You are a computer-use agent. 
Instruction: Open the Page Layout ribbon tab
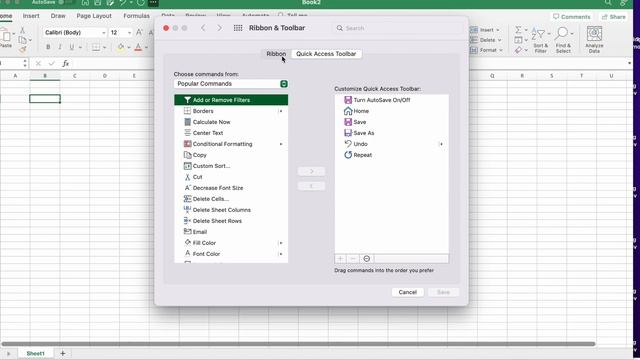(x=94, y=16)
